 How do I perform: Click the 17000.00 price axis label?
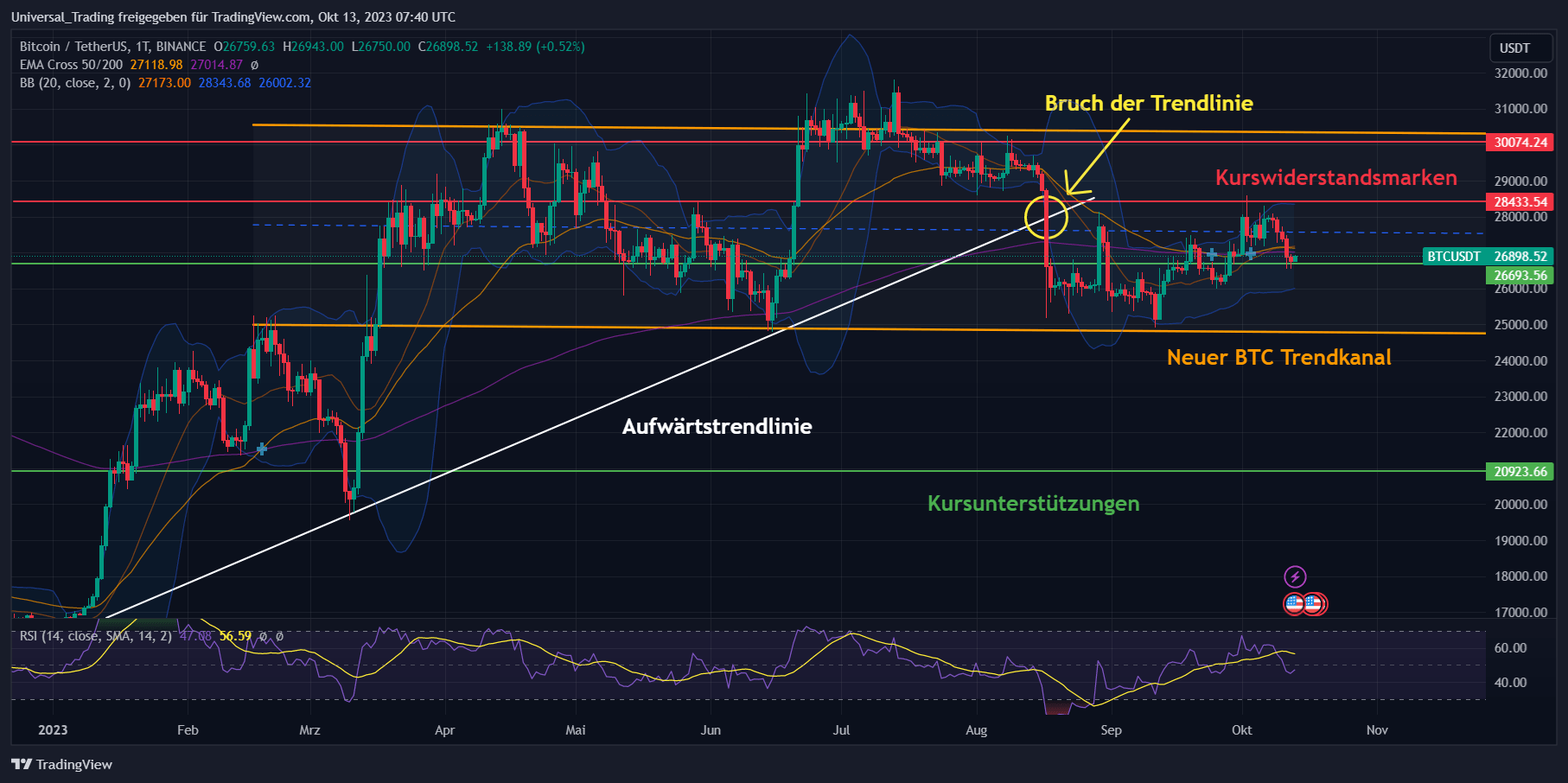1520,613
